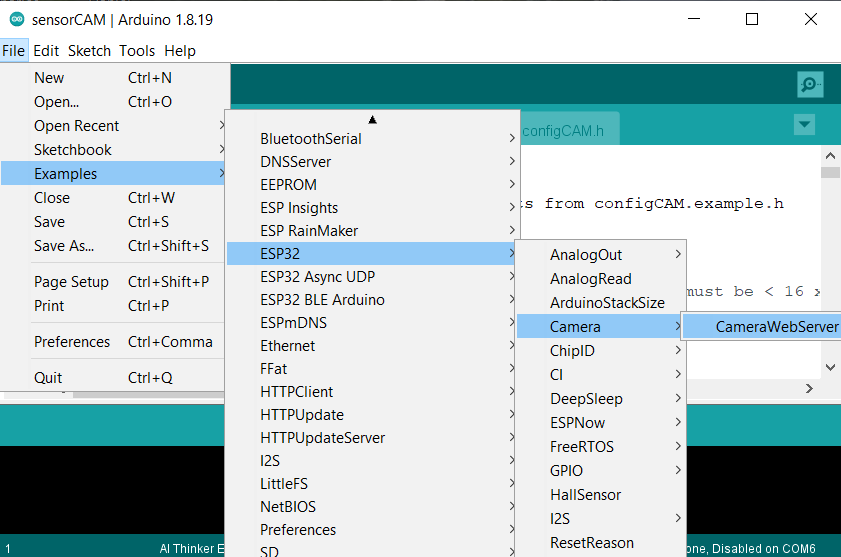The height and width of the screenshot is (557, 841).
Task: Expand the HTTPClient examples
Action: [x=371, y=392]
